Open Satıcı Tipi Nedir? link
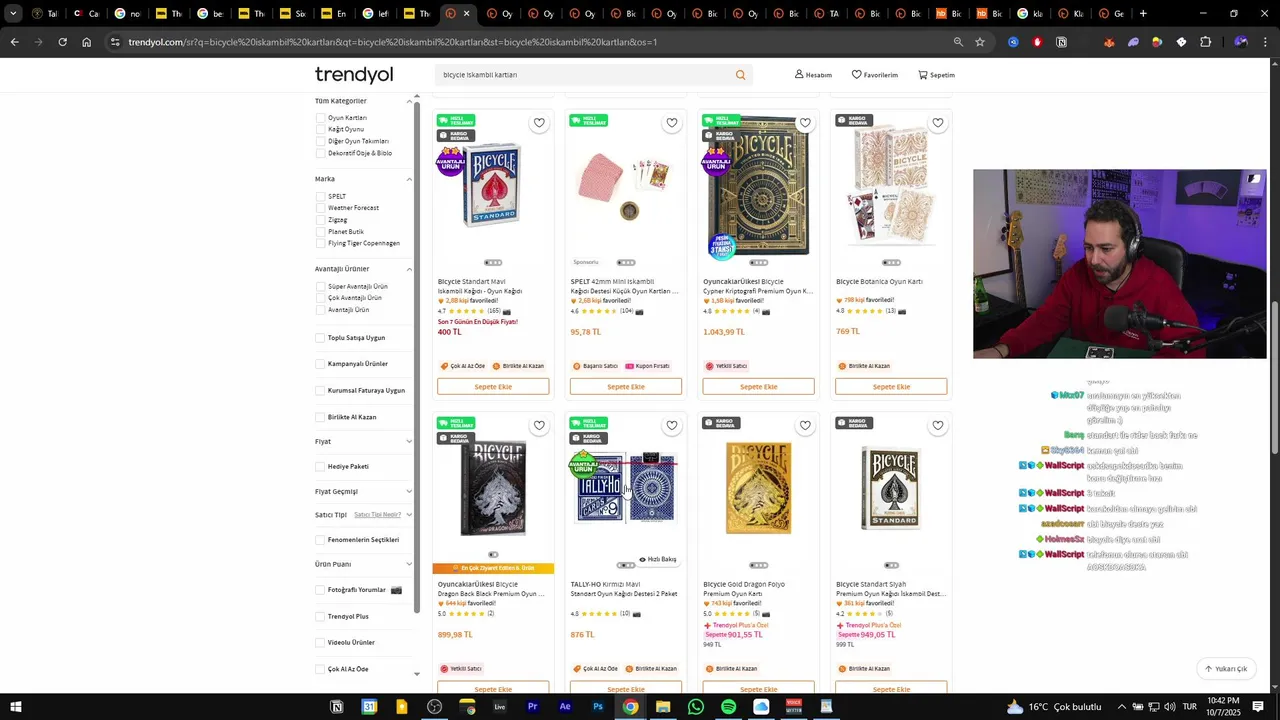Screen dimensions: 1280x720 pos(377,515)
